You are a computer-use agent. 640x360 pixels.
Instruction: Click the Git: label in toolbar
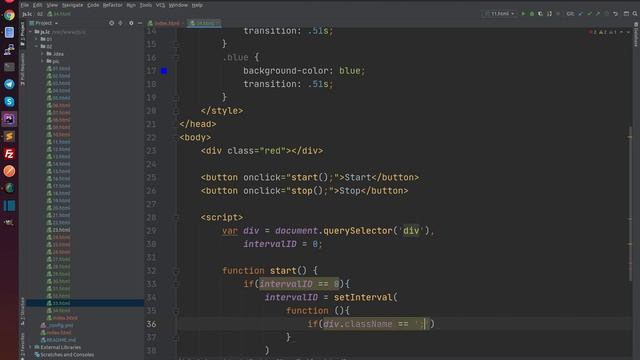[x=570, y=13]
